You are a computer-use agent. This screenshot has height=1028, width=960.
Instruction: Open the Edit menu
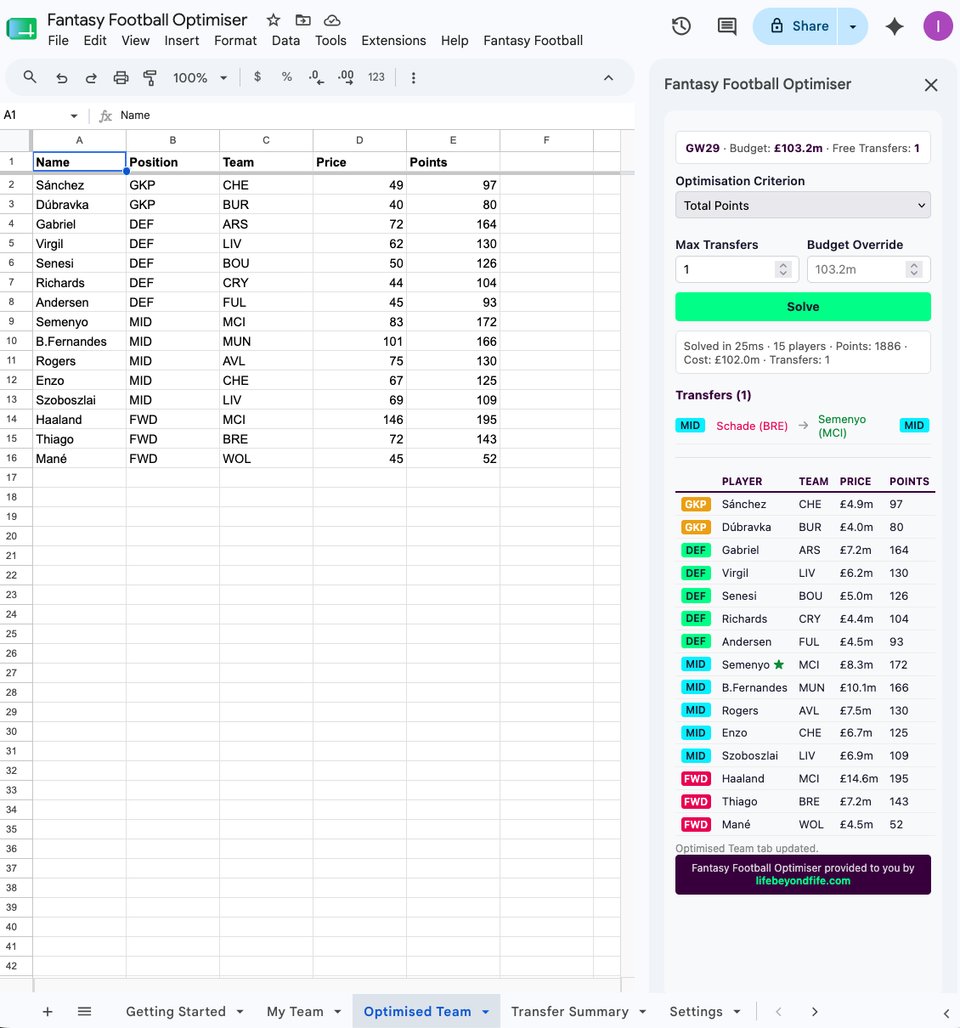point(95,41)
